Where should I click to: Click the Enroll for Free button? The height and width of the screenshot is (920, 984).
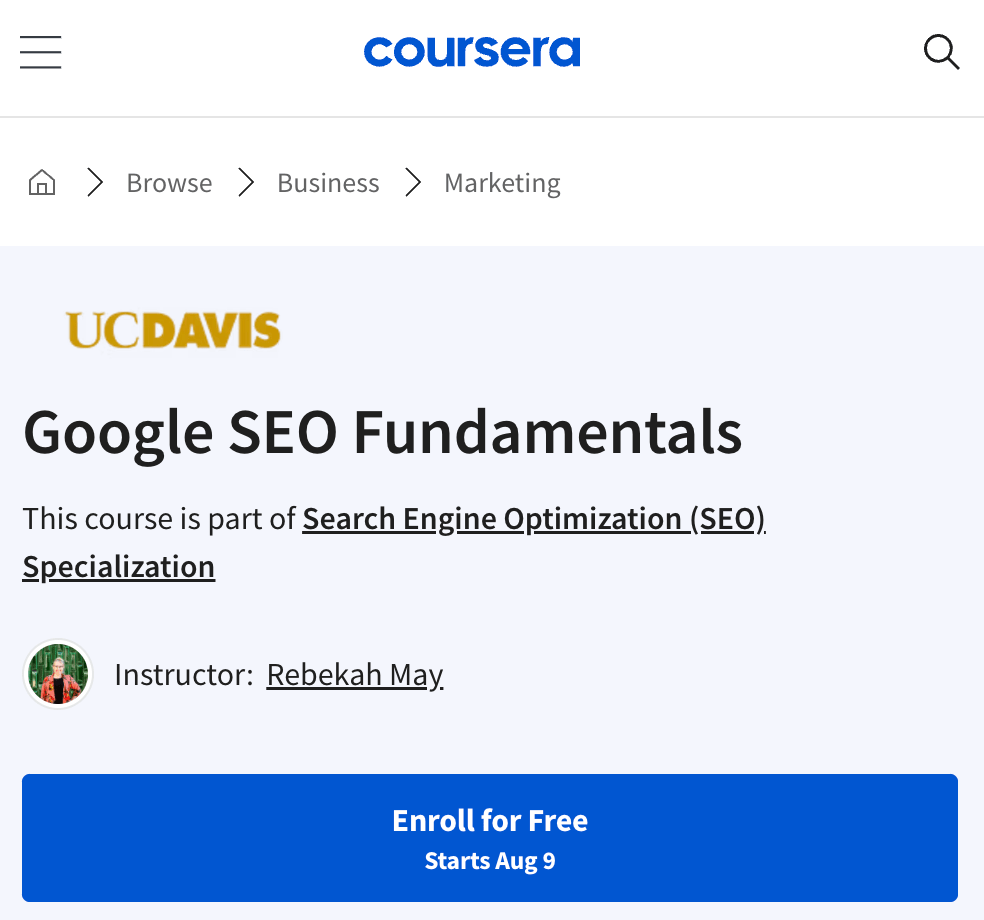click(x=490, y=838)
